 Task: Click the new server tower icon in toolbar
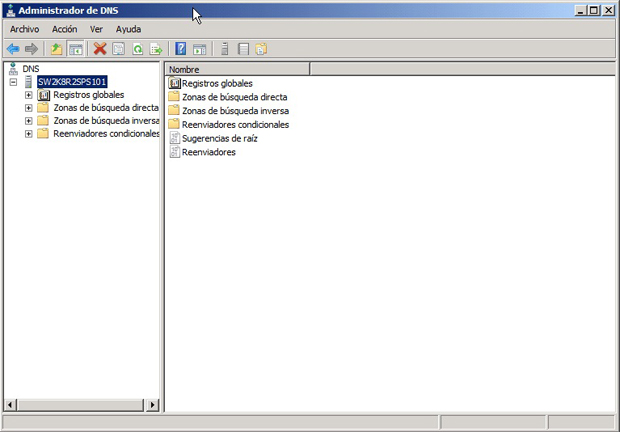pyautogui.click(x=225, y=49)
